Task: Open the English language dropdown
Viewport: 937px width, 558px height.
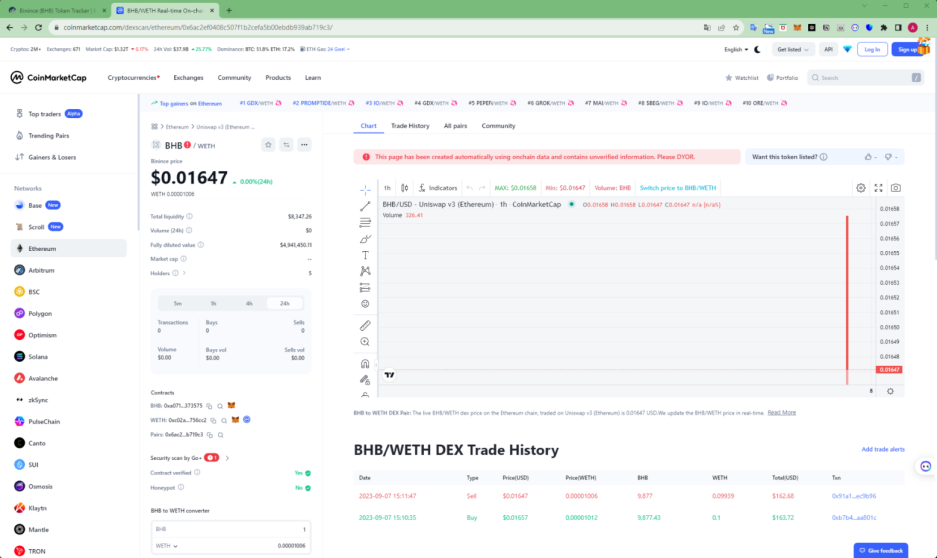Action: [736, 50]
